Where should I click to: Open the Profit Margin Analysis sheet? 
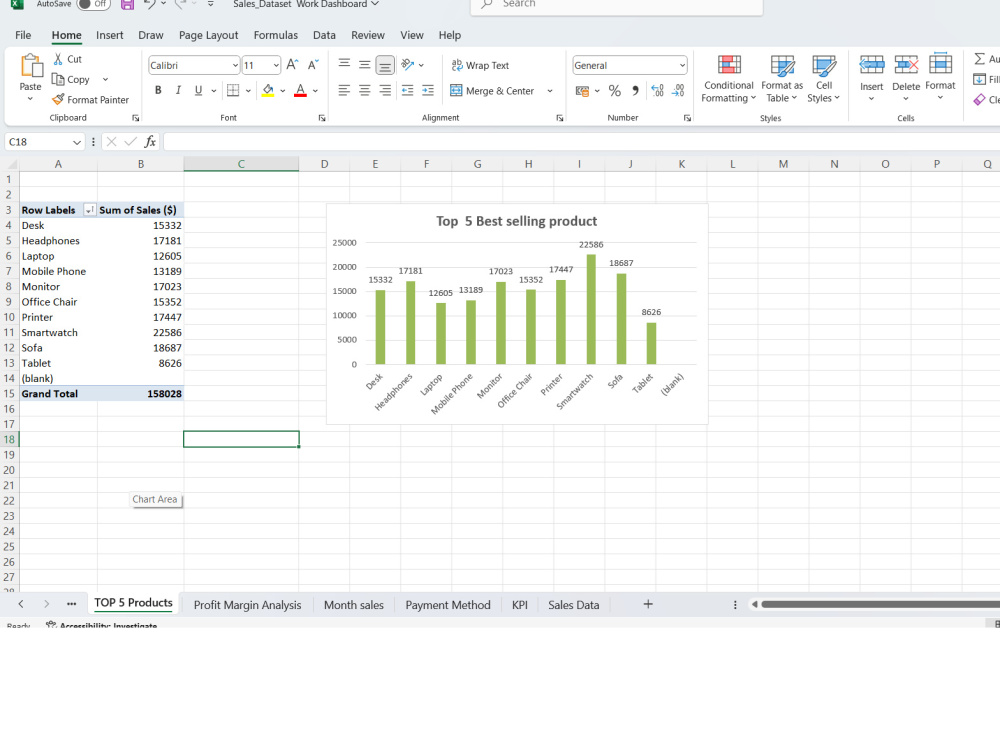[x=247, y=605]
